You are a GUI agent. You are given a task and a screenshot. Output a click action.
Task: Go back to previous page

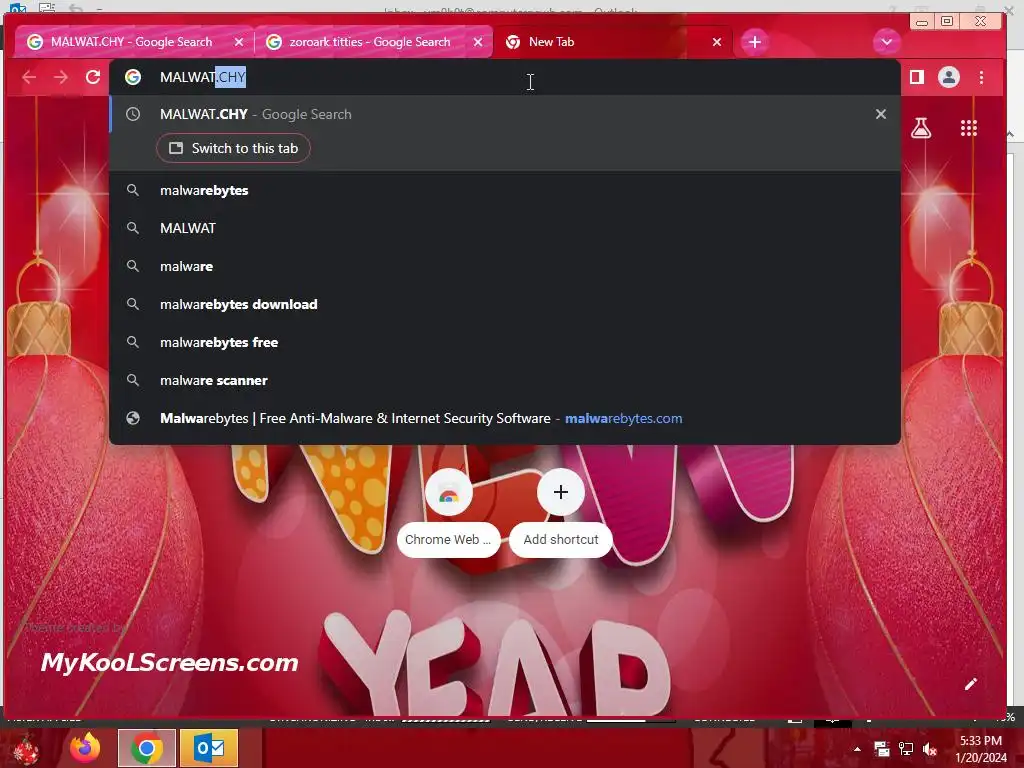29,77
